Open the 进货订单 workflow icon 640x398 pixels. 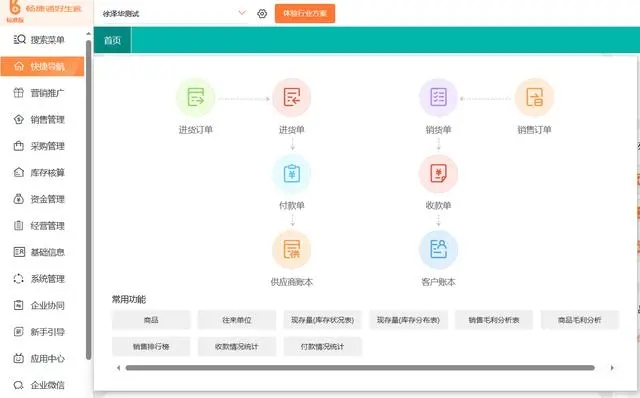(x=196, y=98)
